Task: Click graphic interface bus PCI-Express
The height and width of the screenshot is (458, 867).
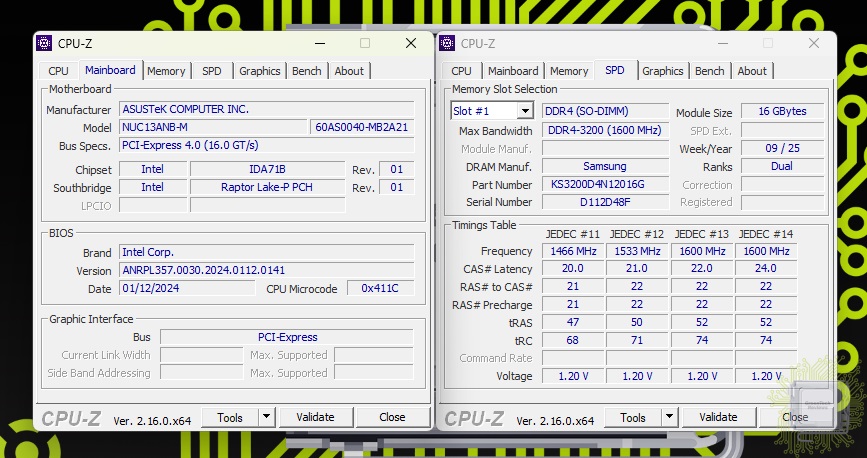Action: point(287,337)
